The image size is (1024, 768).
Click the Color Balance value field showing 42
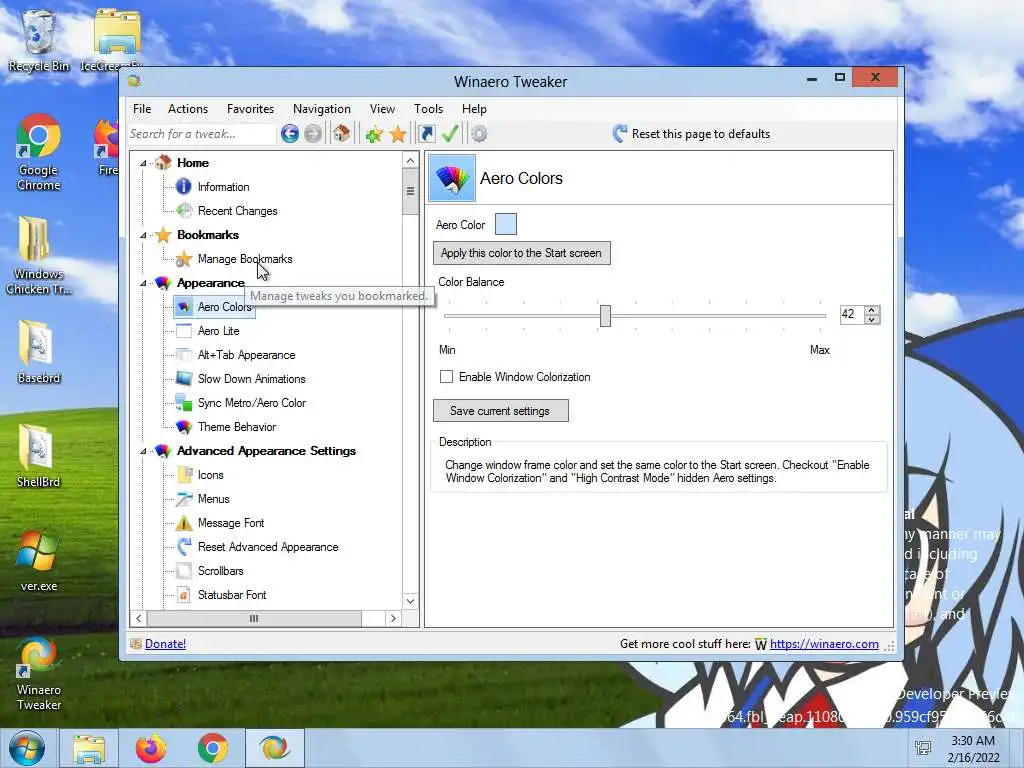(852, 315)
